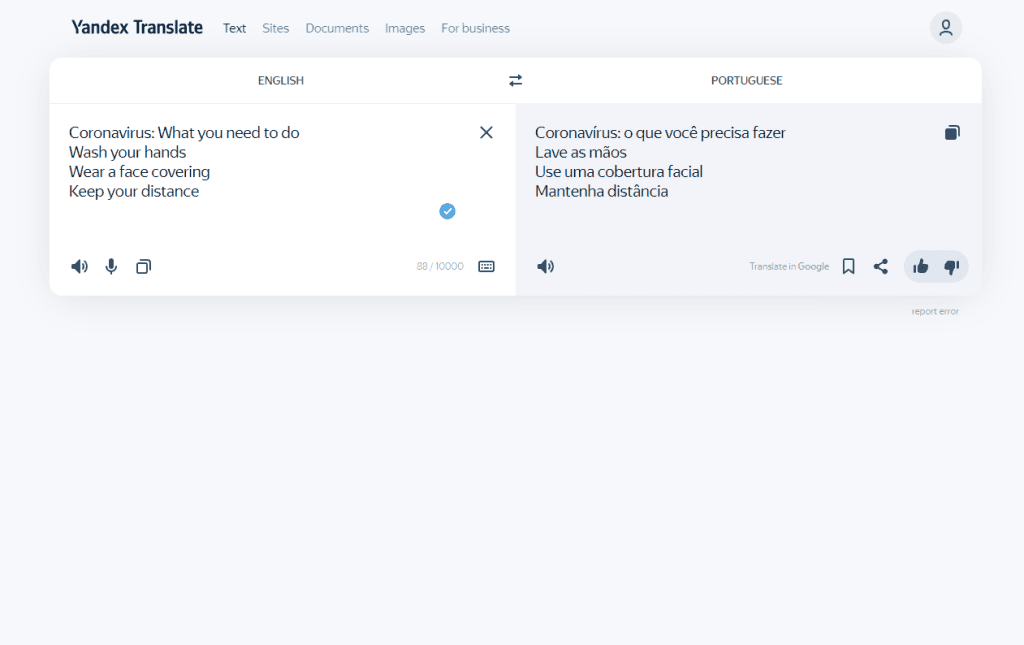
Task: Switch to the Documents tab
Action: (x=337, y=28)
